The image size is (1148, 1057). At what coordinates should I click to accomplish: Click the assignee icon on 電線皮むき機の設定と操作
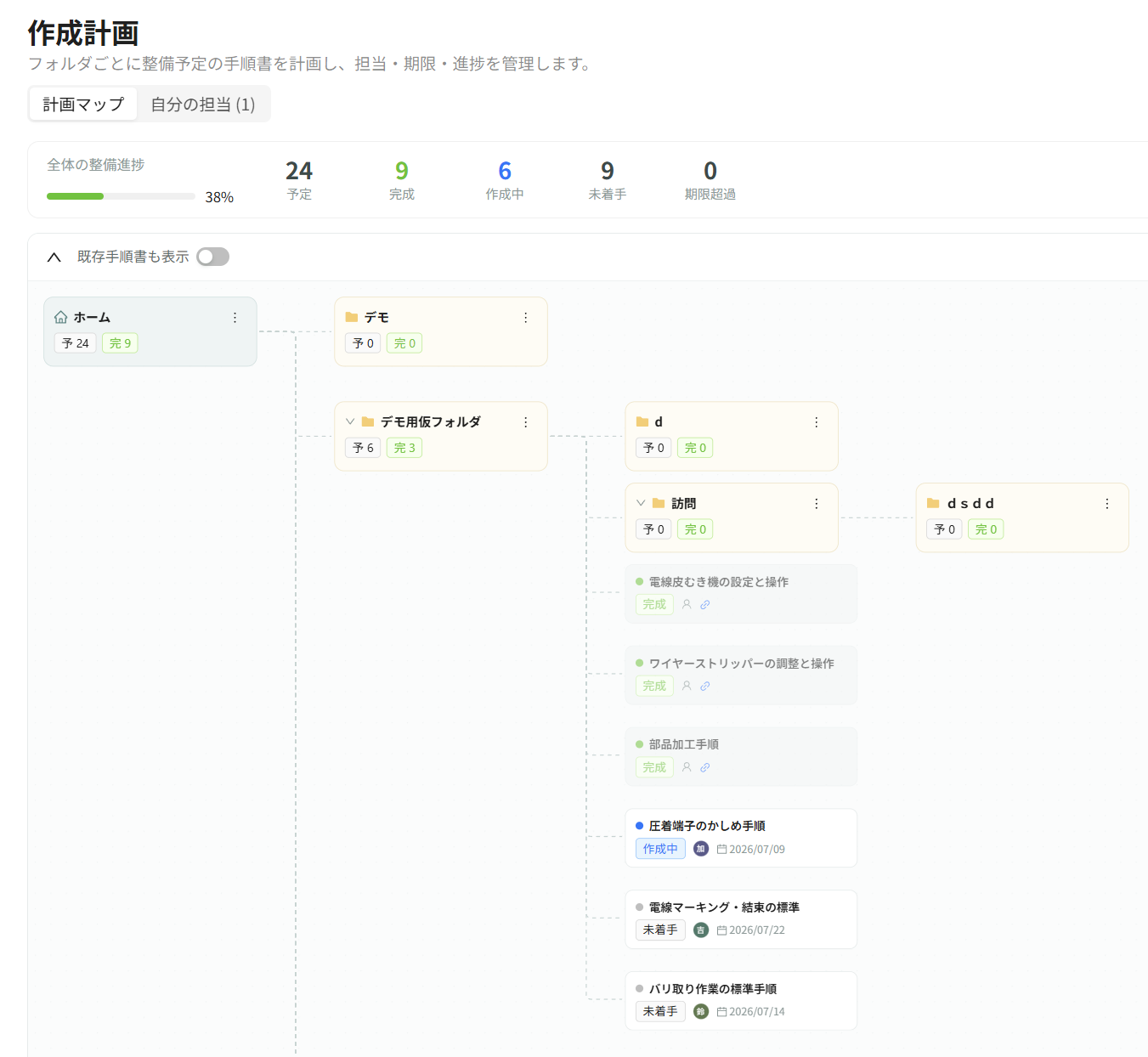(x=687, y=604)
